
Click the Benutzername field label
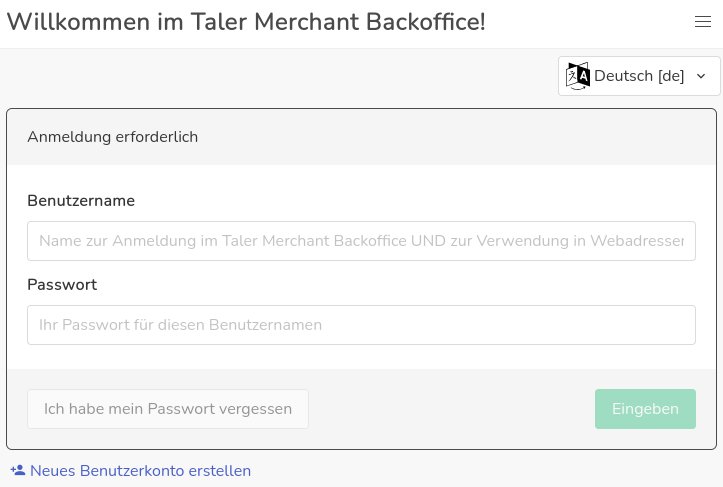(81, 200)
